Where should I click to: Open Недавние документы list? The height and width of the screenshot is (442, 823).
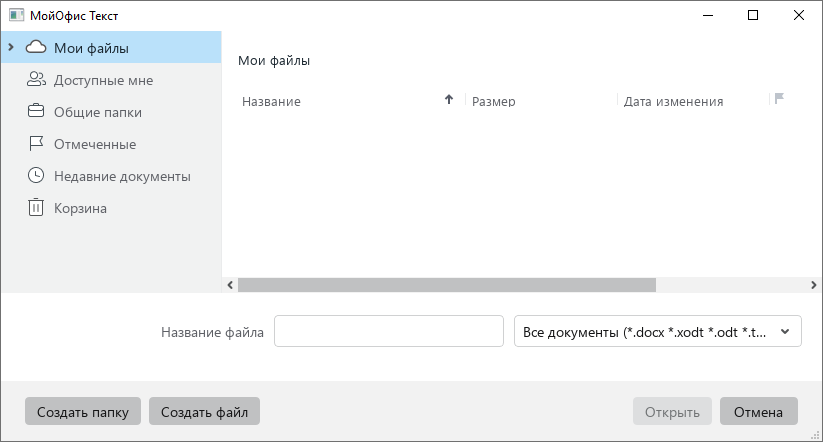pos(111,176)
